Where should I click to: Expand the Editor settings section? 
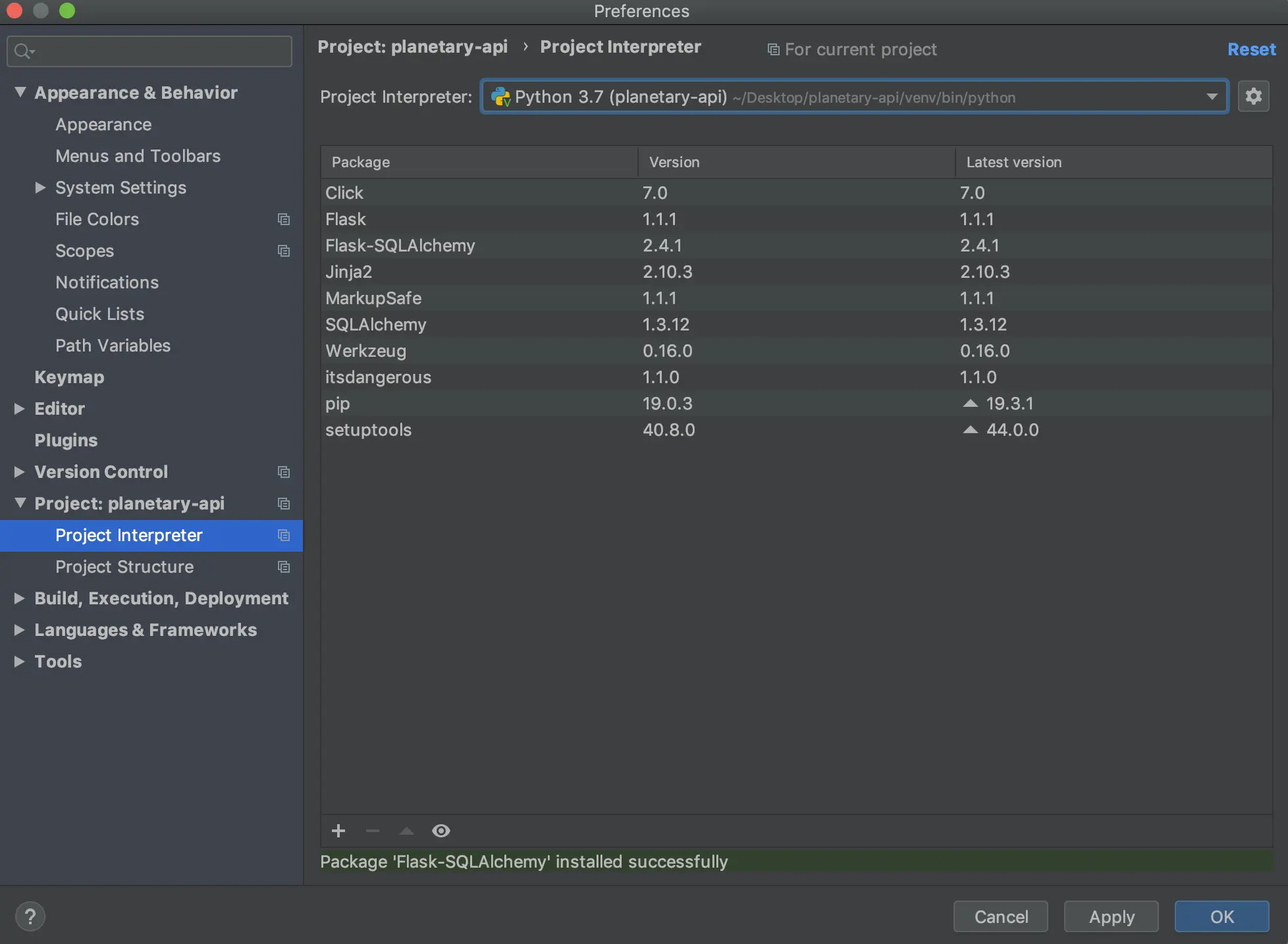(19, 409)
